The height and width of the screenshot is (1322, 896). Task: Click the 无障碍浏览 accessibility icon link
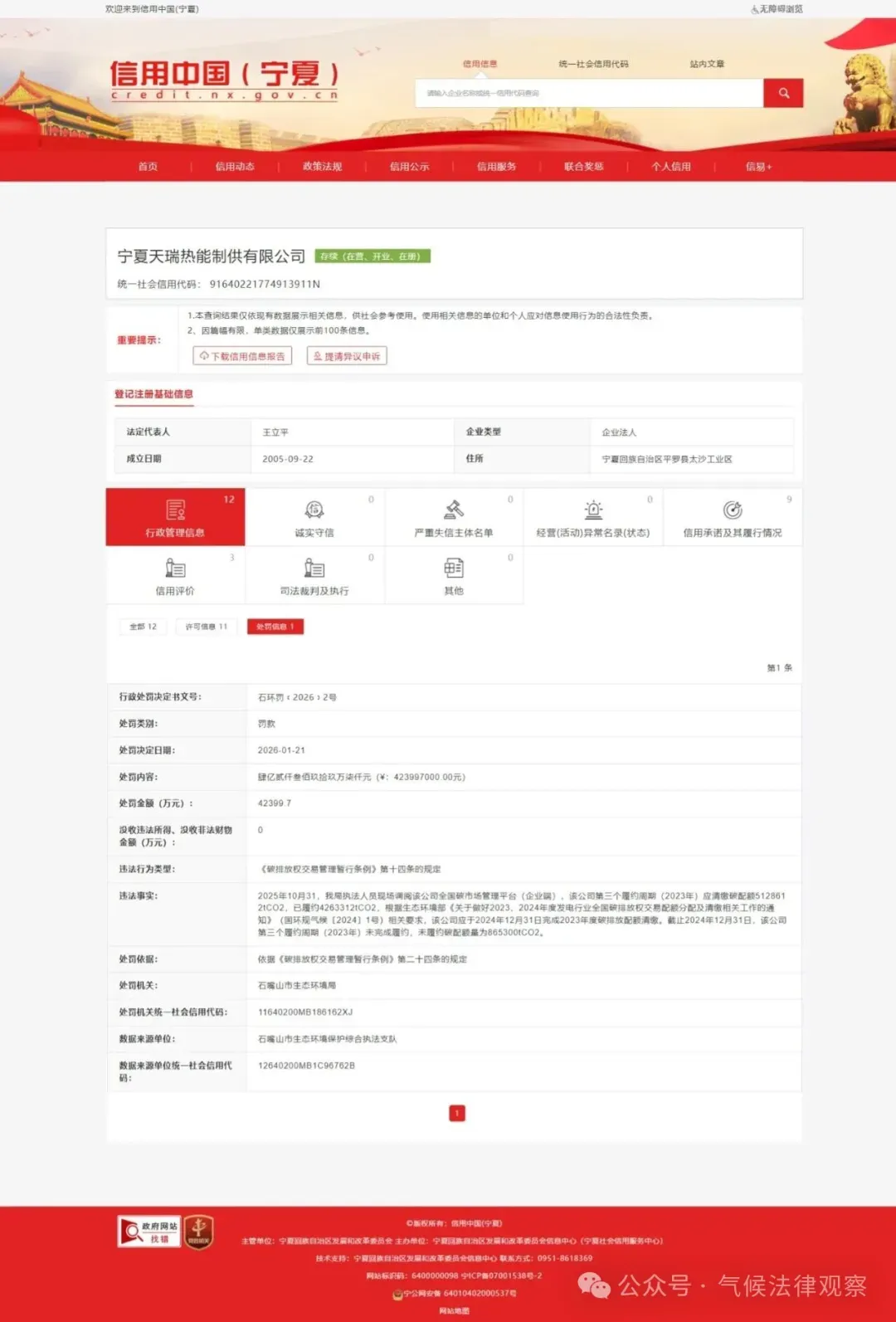click(x=777, y=9)
